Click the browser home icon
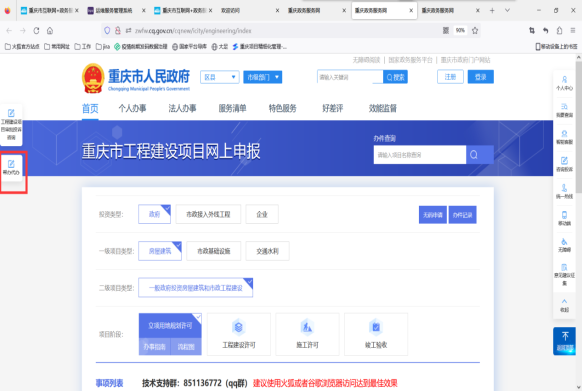Image resolution: width=582 pixels, height=391 pixels. [x=50, y=31]
